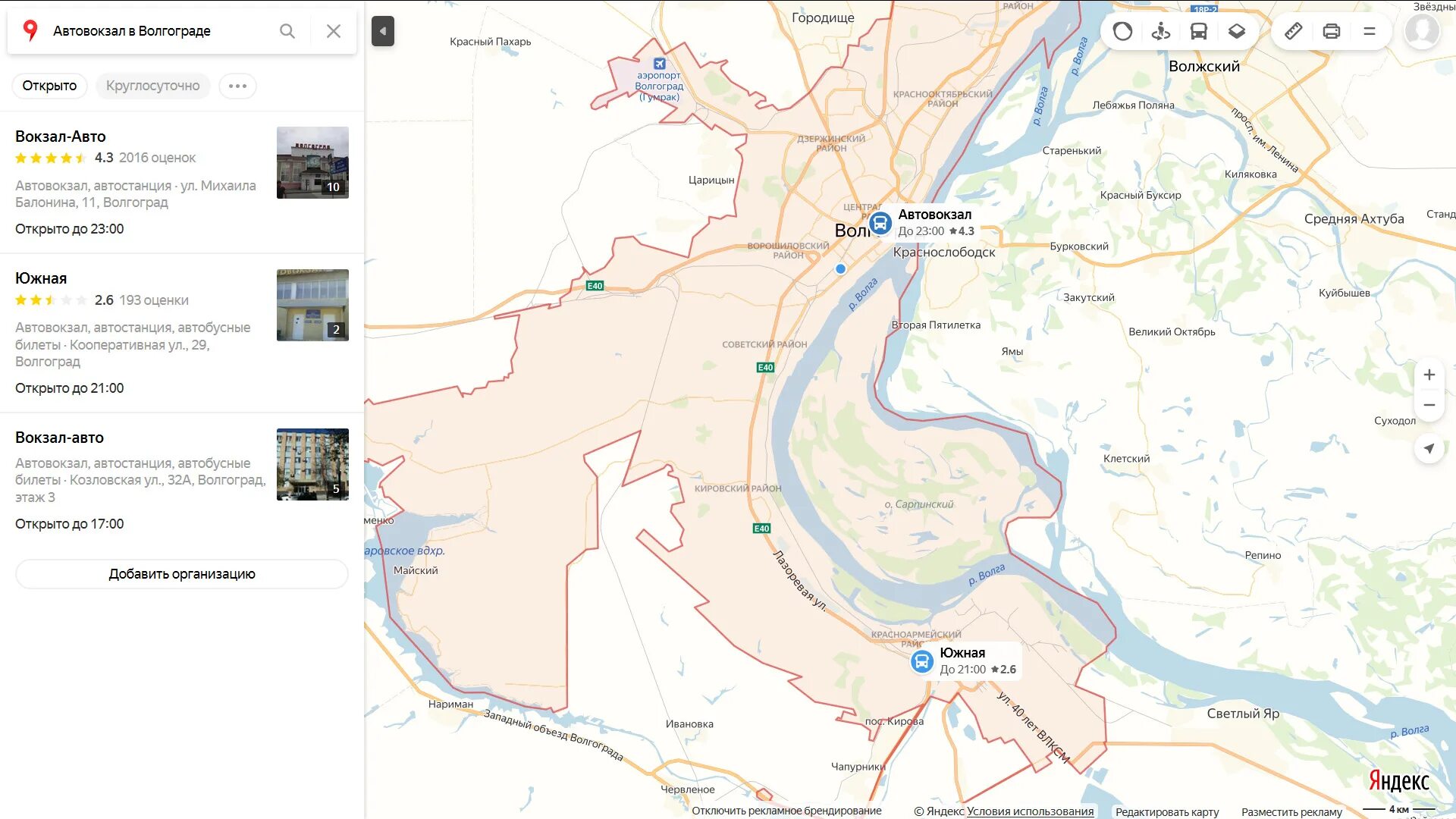Expand more filters with three dots

pos(237,86)
